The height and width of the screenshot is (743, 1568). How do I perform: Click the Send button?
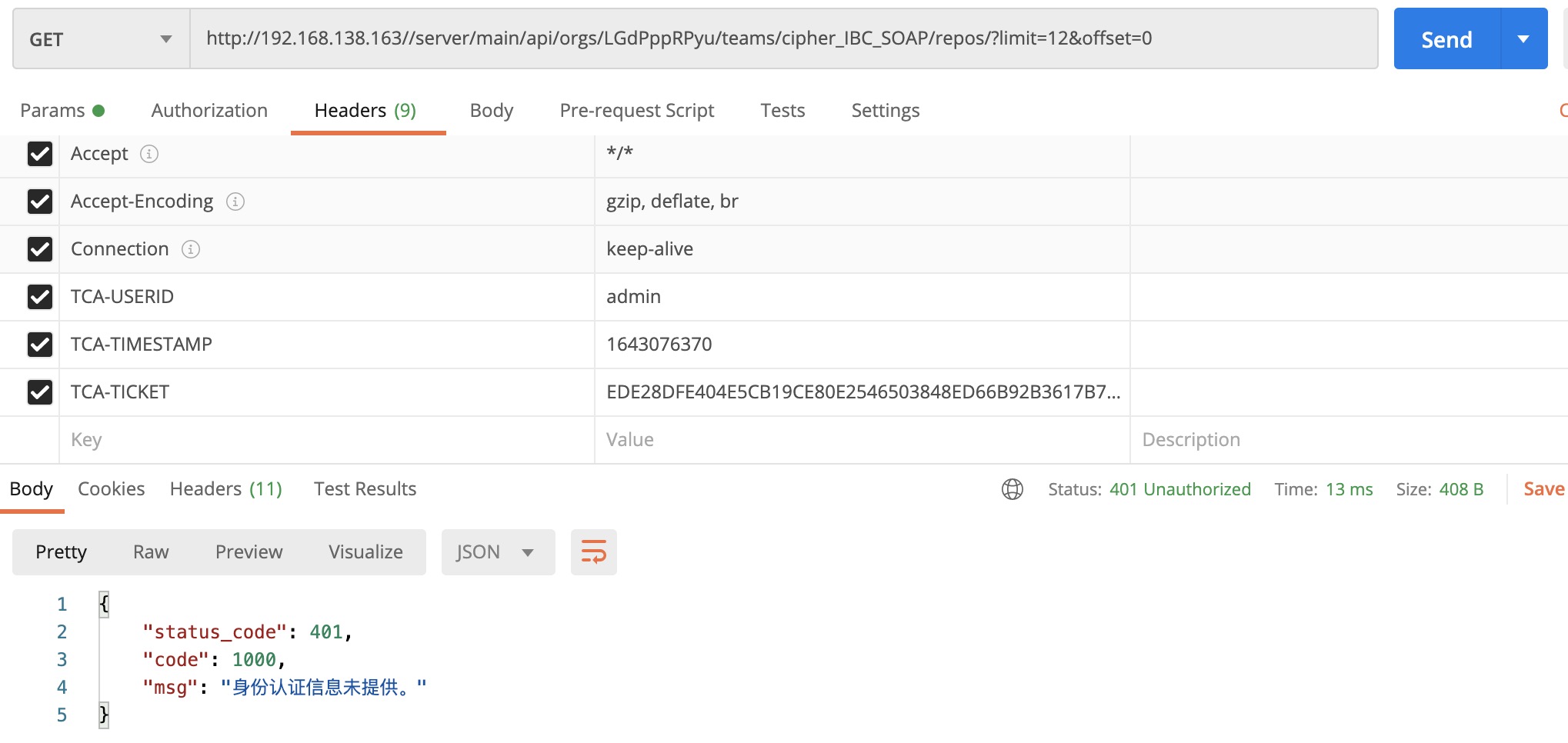[1446, 38]
